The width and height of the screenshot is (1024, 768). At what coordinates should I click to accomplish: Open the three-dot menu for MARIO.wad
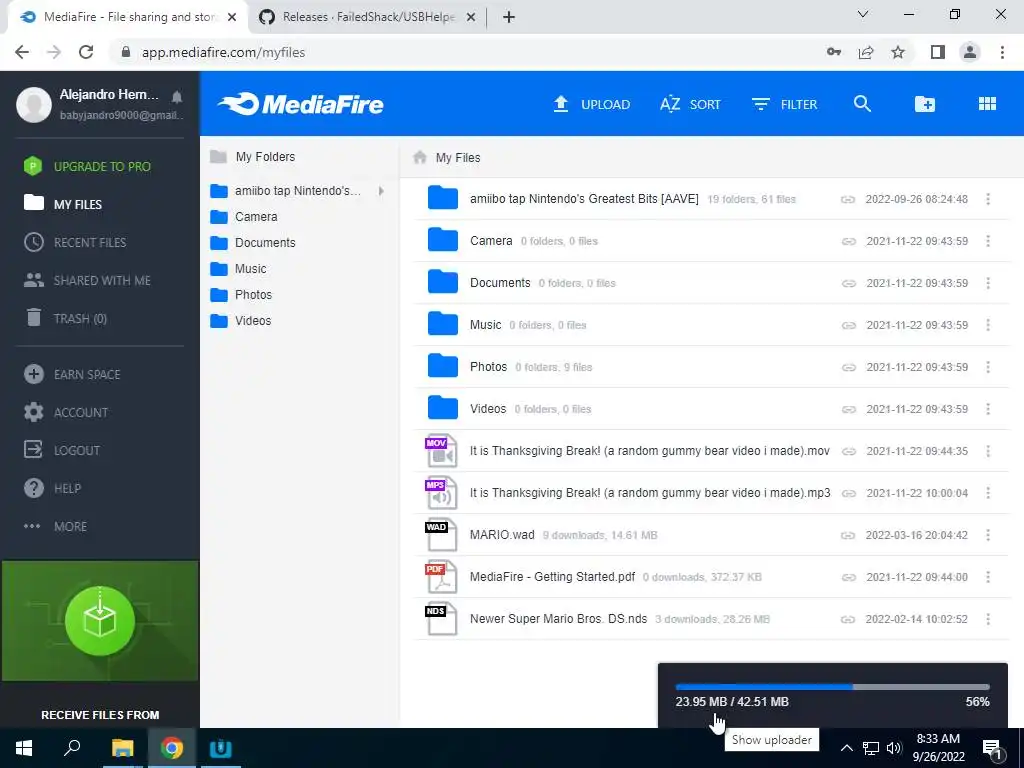(x=987, y=535)
